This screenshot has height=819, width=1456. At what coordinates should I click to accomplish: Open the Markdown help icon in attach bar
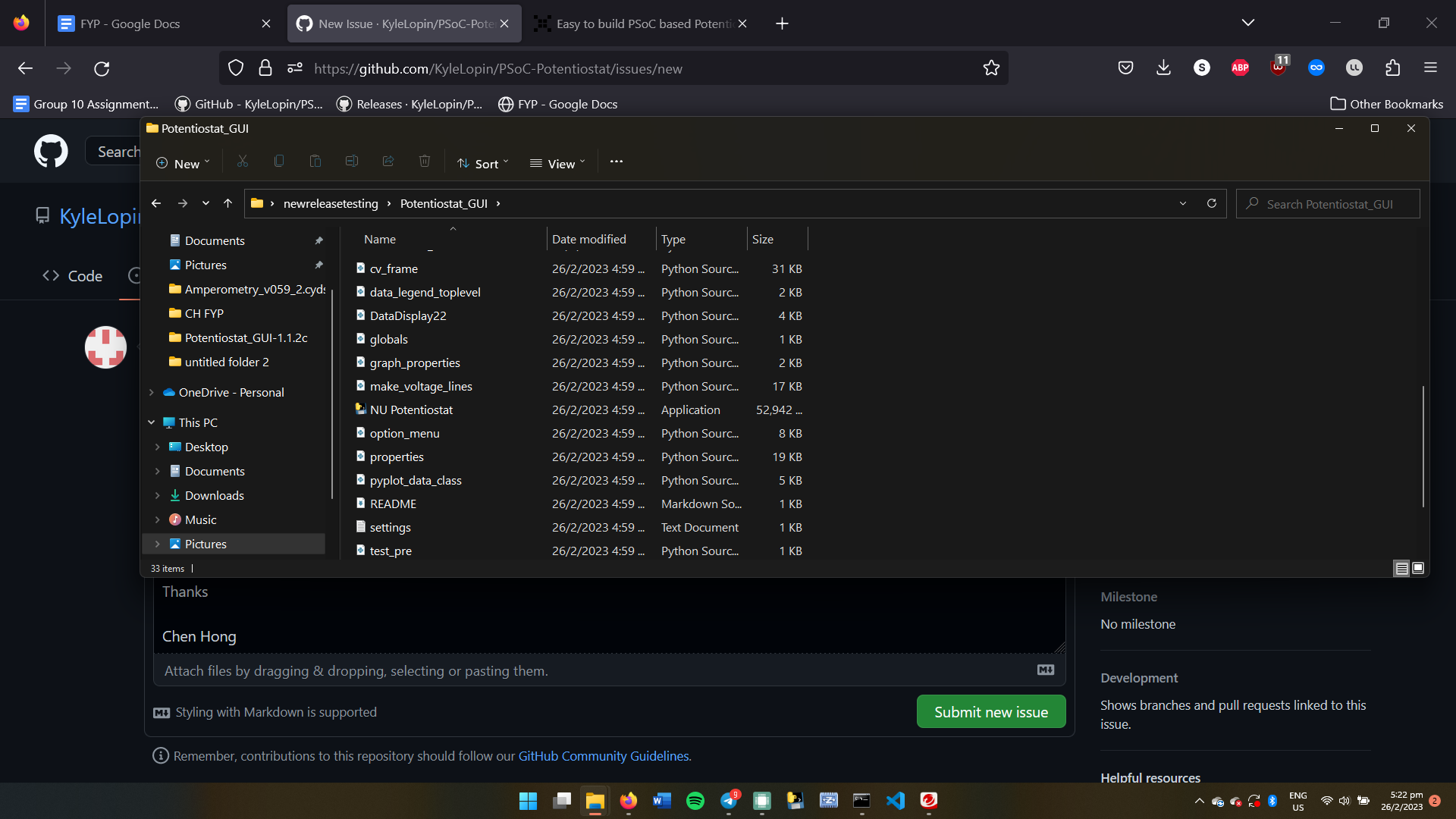coord(1046,670)
